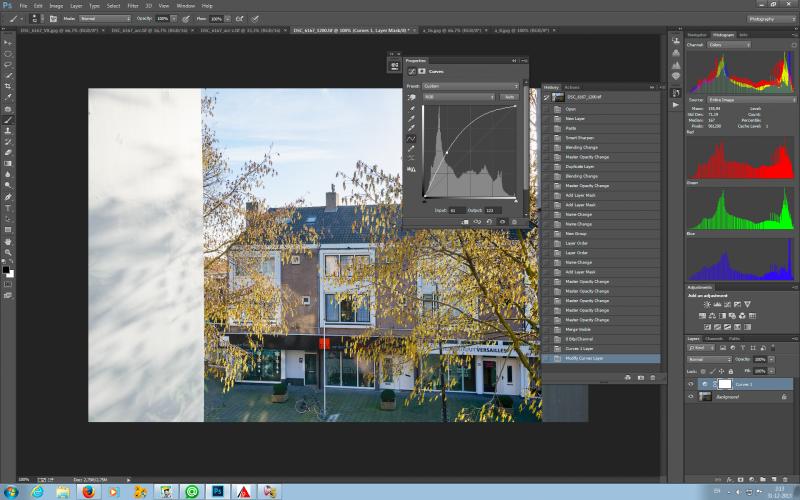Open the Image menu
Image resolution: width=800 pixels, height=500 pixels.
56,6
